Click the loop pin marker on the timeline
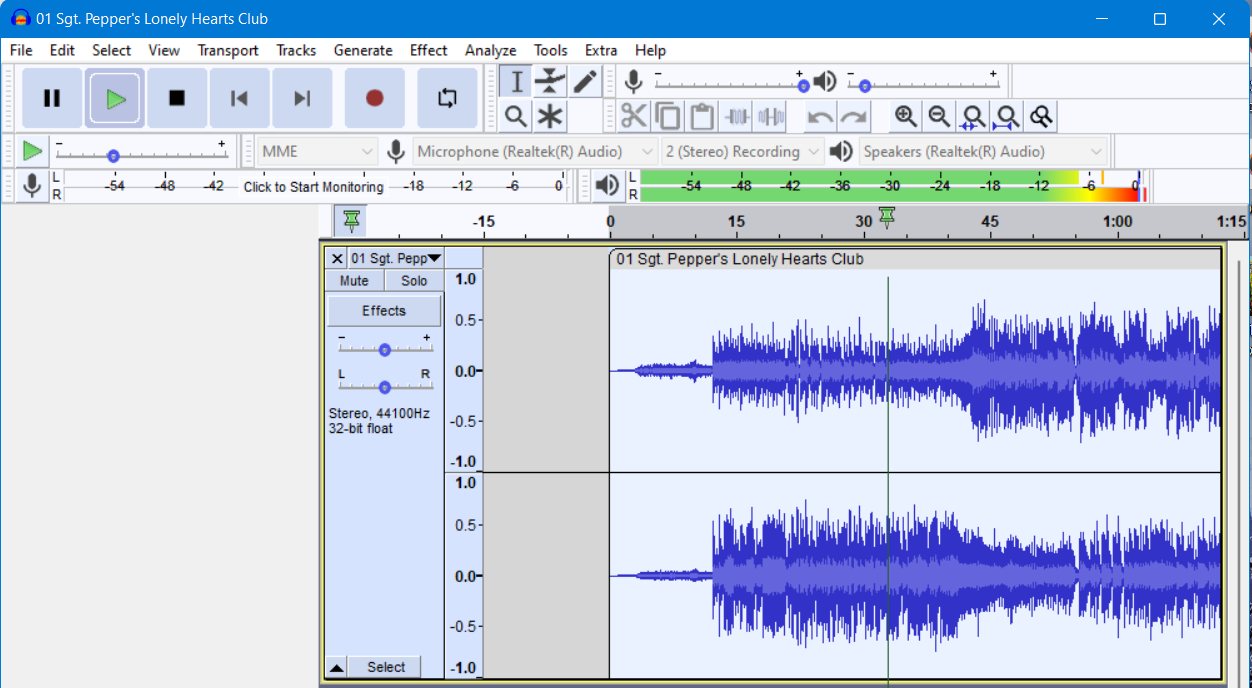 [886, 216]
